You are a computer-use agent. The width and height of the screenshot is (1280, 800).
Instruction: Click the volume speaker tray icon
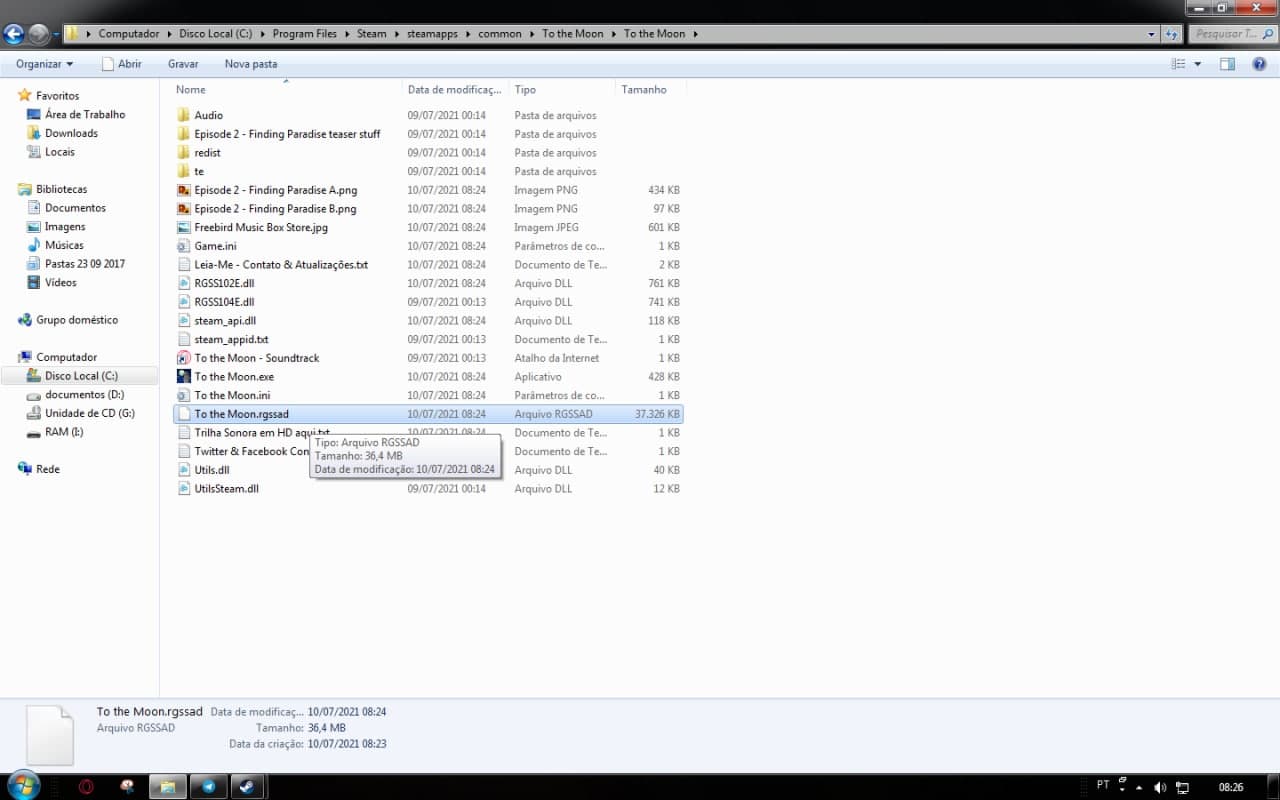pos(1160,787)
